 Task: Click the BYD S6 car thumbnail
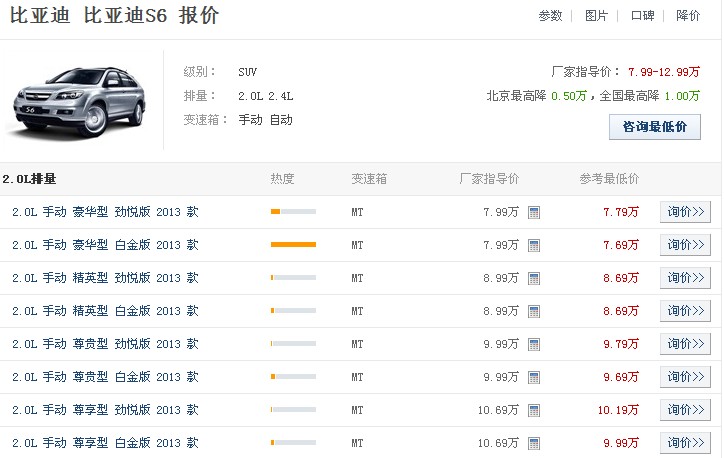(x=79, y=101)
